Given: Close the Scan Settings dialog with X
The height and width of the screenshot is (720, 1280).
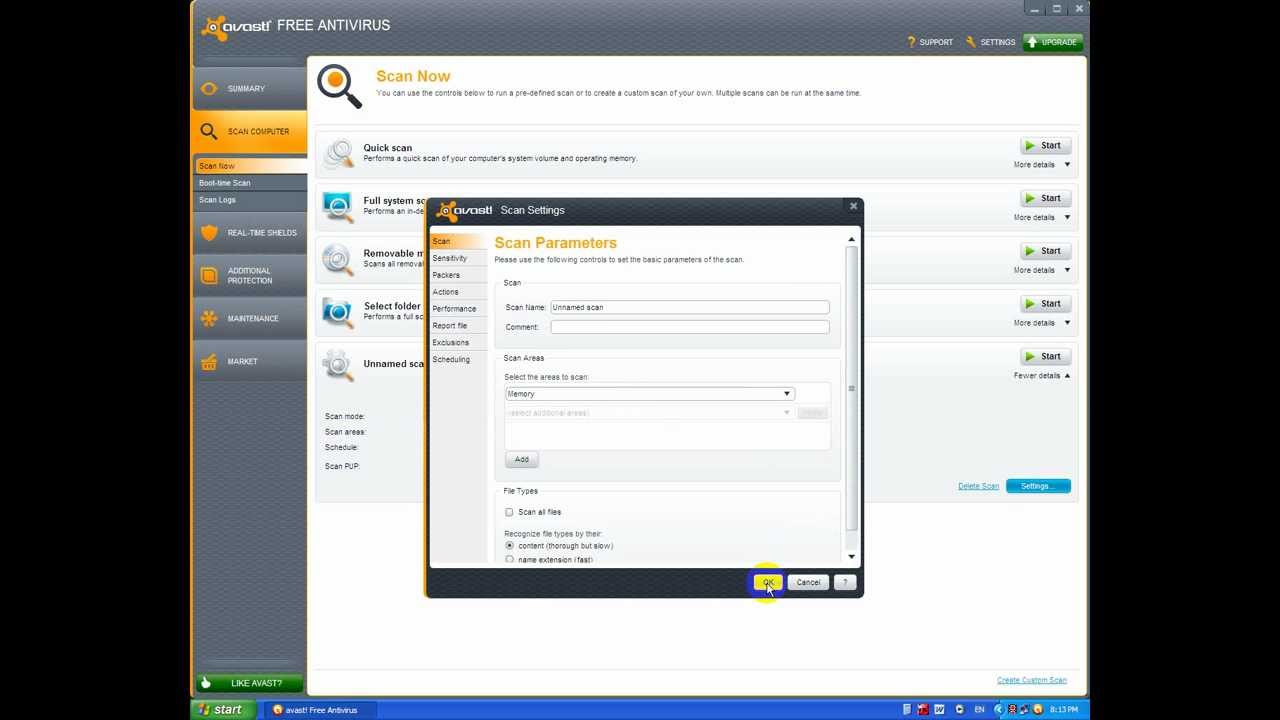Looking at the screenshot, I should pyautogui.click(x=853, y=206).
